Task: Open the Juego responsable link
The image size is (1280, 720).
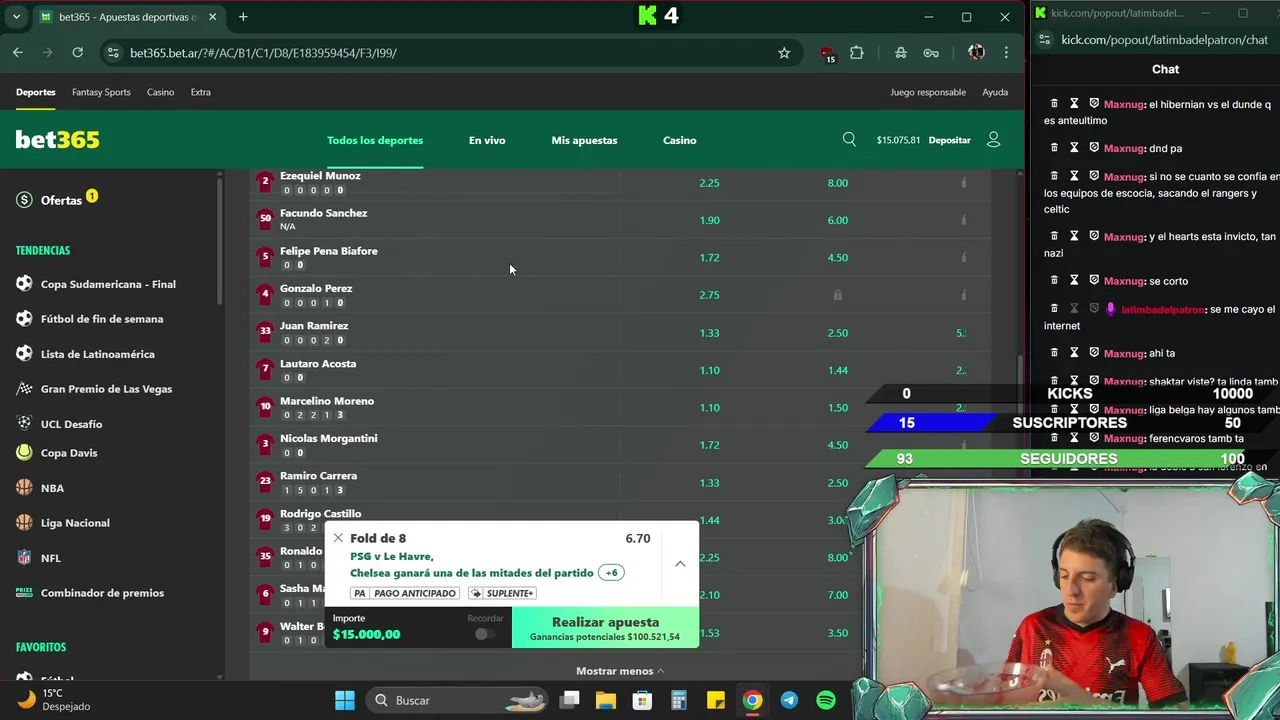Action: coord(928,92)
